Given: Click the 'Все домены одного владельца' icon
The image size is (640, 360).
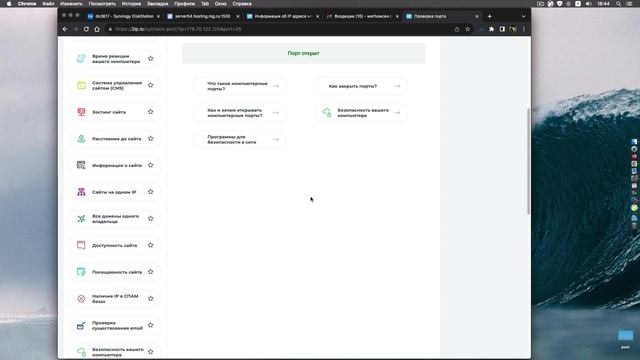Looking at the screenshot, I should 81,218.
